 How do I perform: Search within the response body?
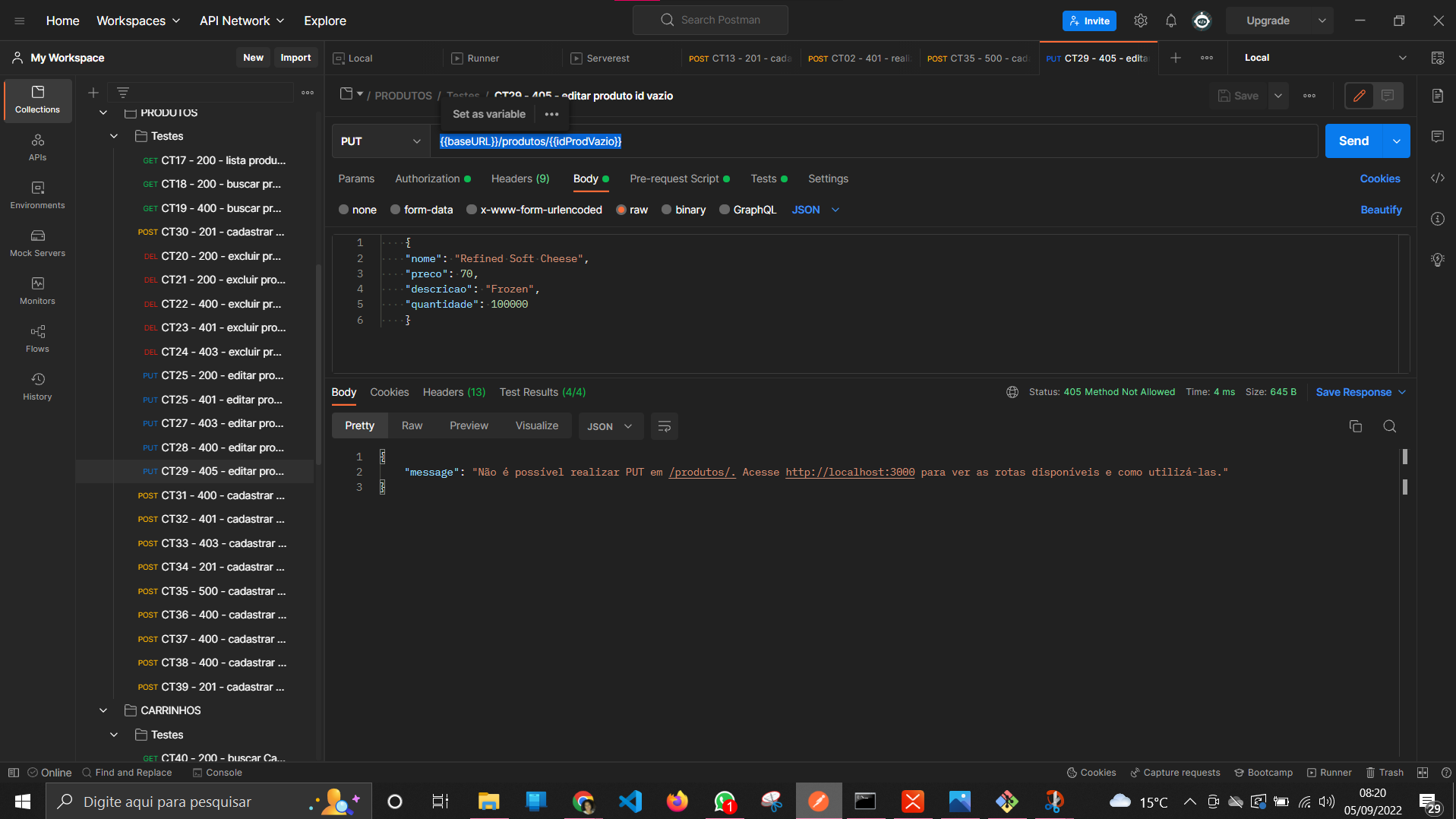(x=1389, y=426)
